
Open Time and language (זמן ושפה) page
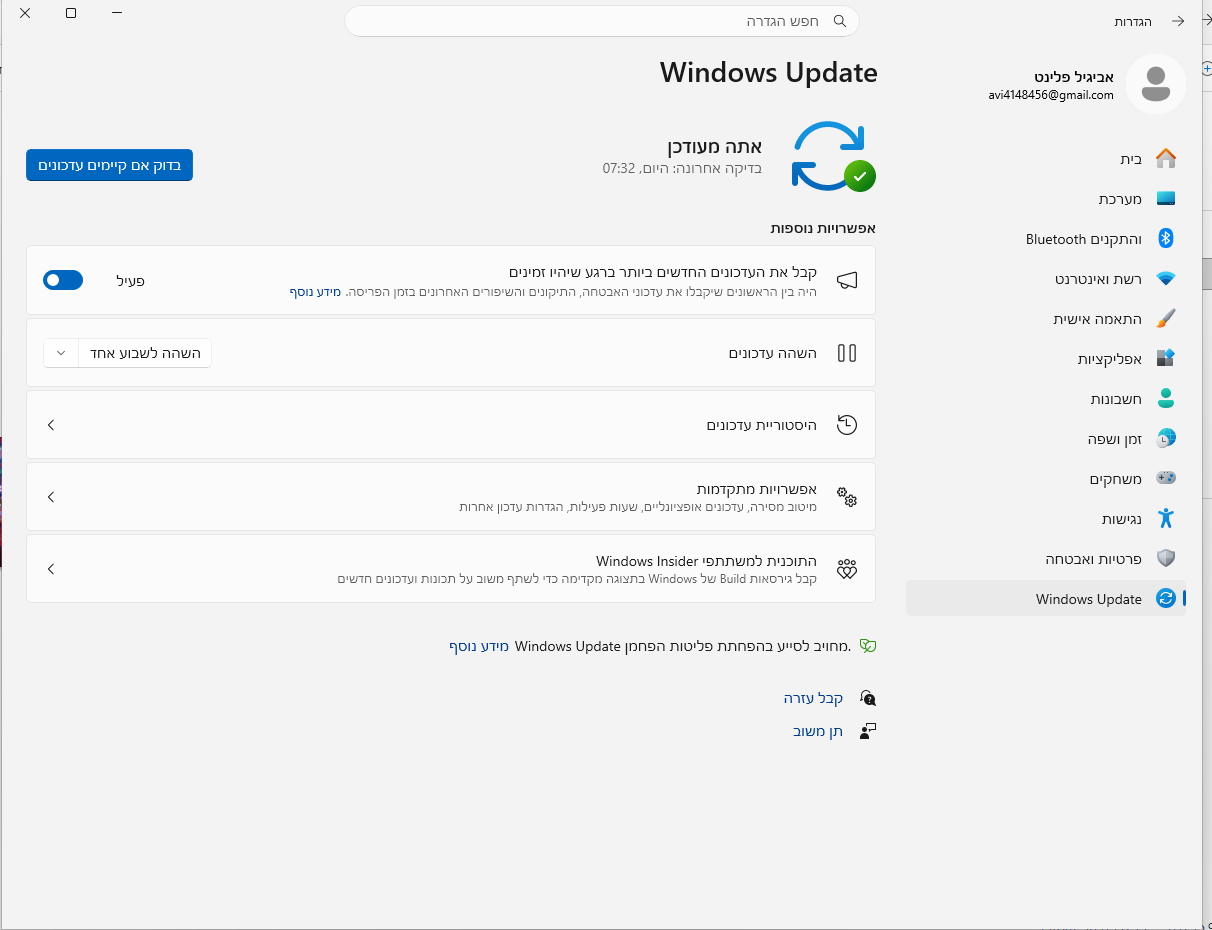pyautogui.click(x=1046, y=439)
